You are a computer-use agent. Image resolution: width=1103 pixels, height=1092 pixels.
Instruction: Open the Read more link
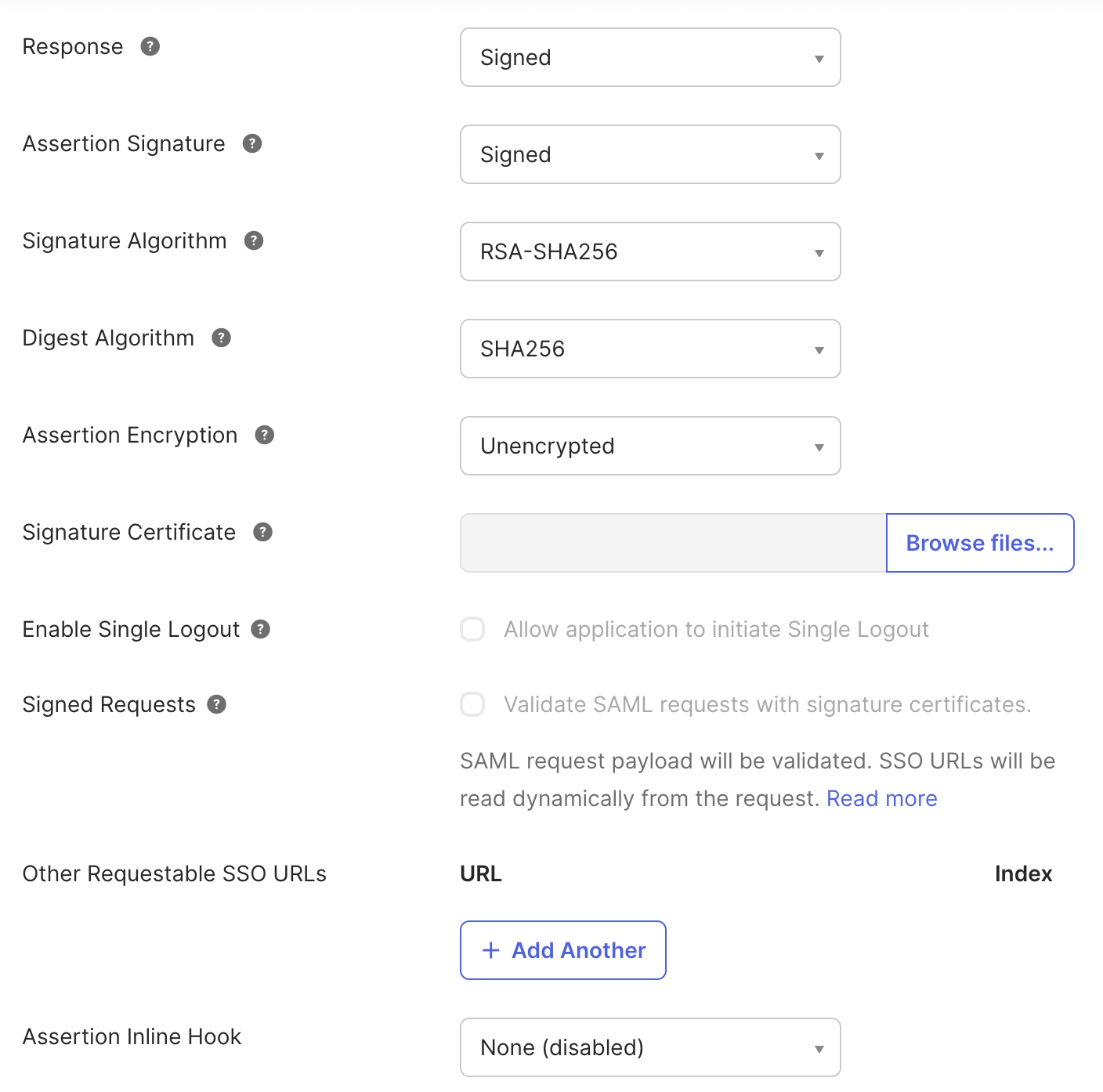coord(881,798)
